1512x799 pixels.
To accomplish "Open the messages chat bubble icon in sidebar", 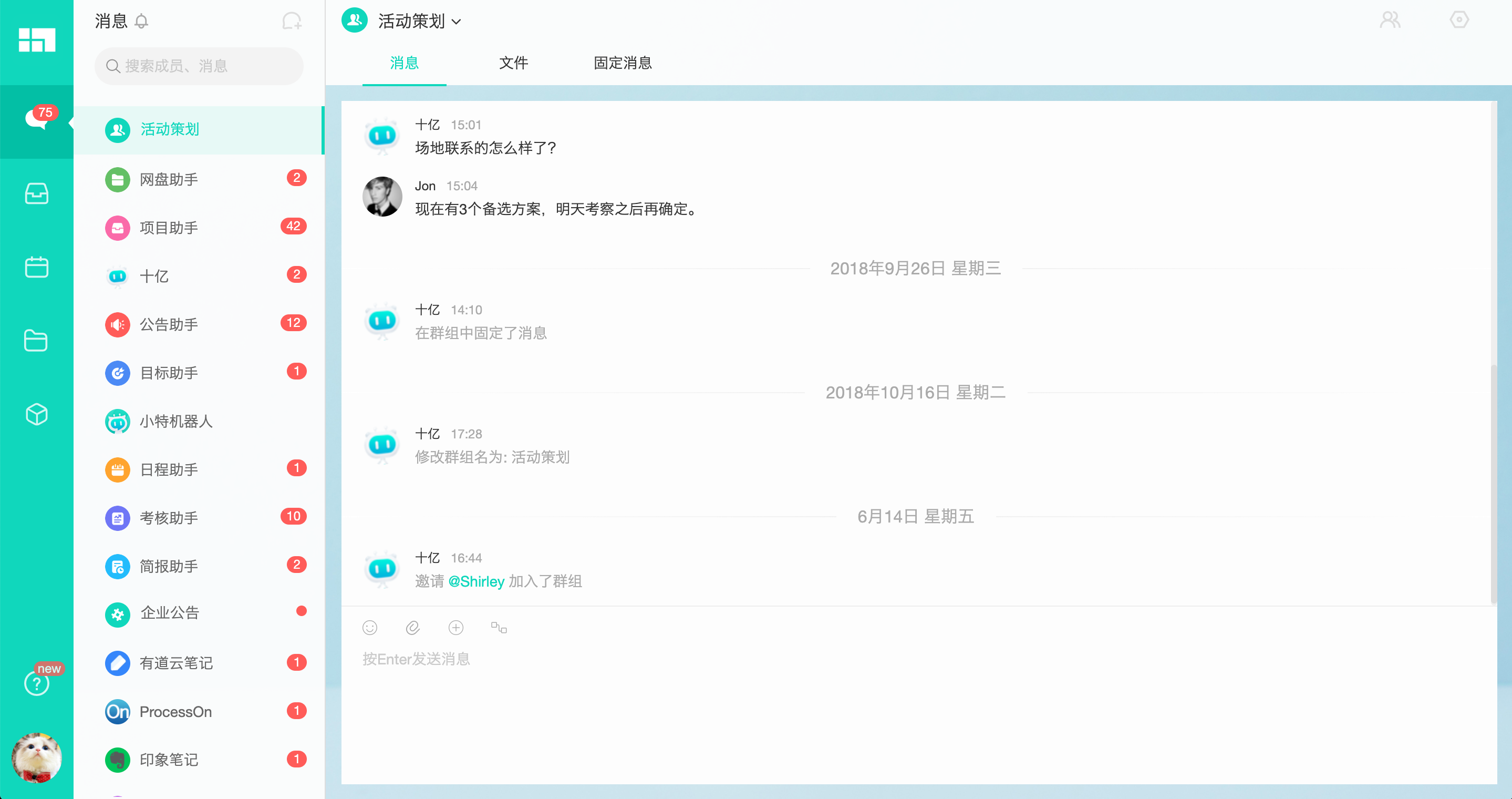I will 36,120.
